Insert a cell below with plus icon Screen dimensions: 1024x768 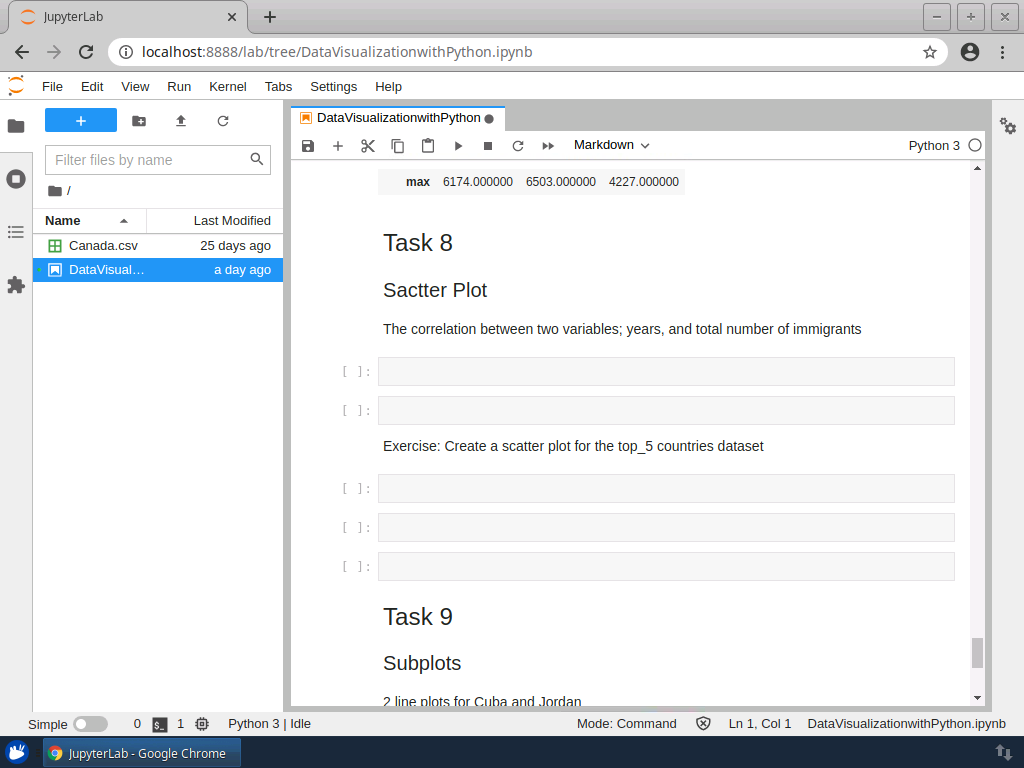click(338, 146)
